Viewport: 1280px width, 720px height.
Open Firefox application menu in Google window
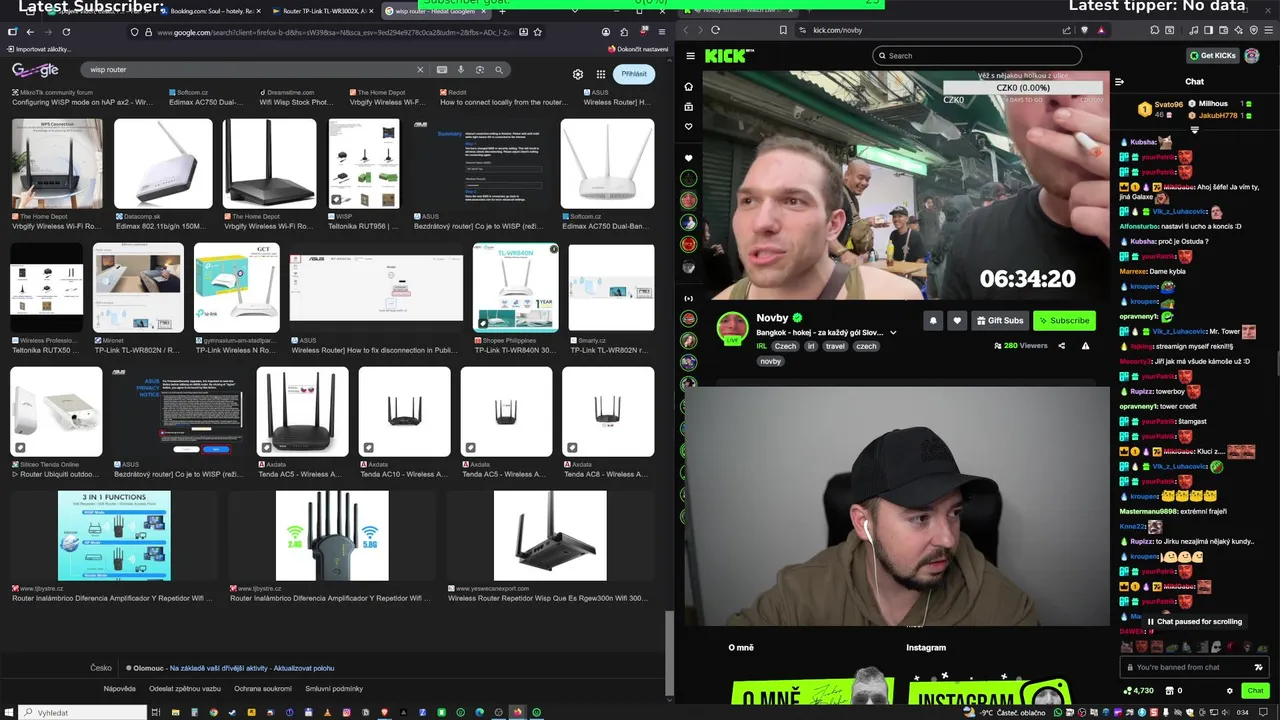click(662, 32)
